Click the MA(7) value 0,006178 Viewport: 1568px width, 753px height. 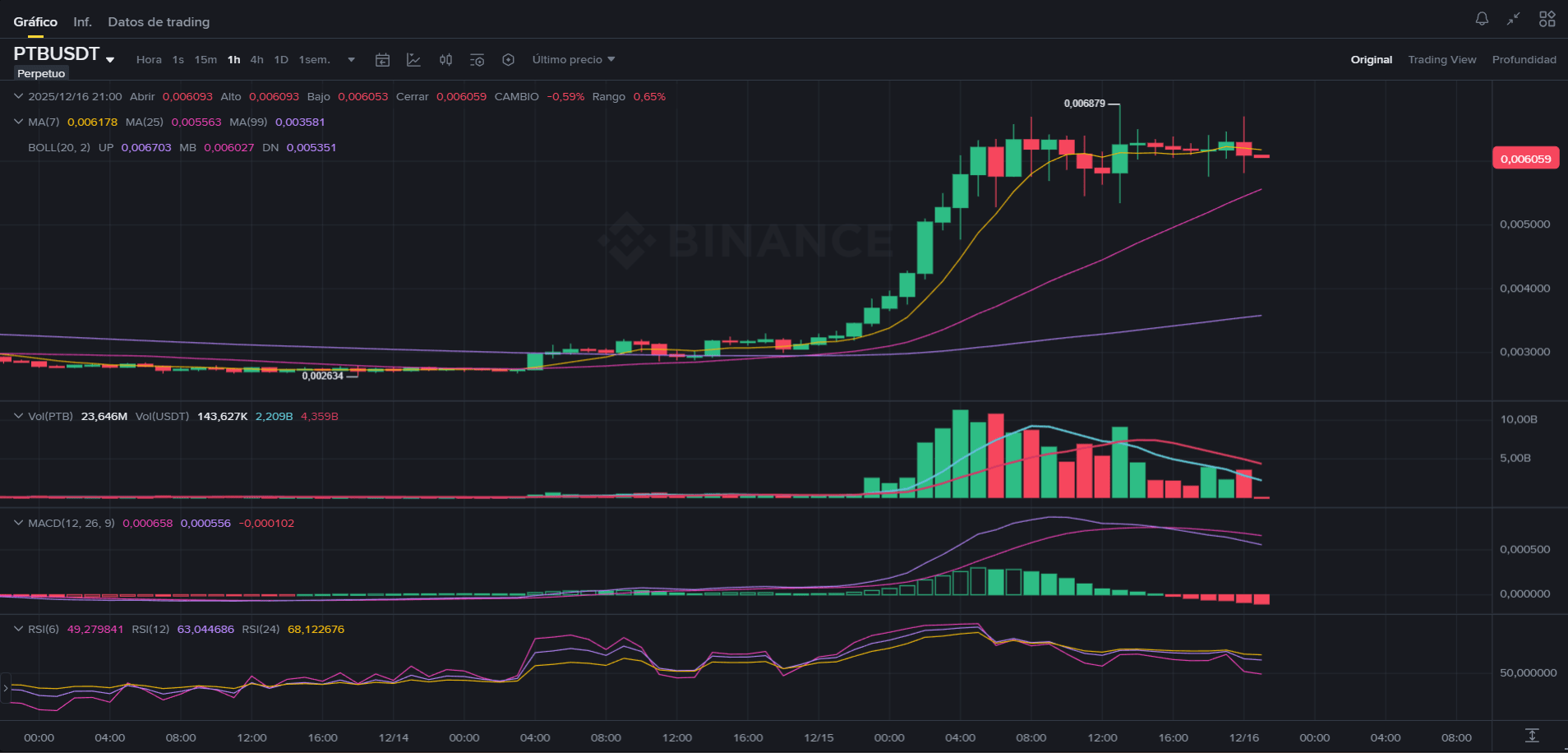point(92,122)
